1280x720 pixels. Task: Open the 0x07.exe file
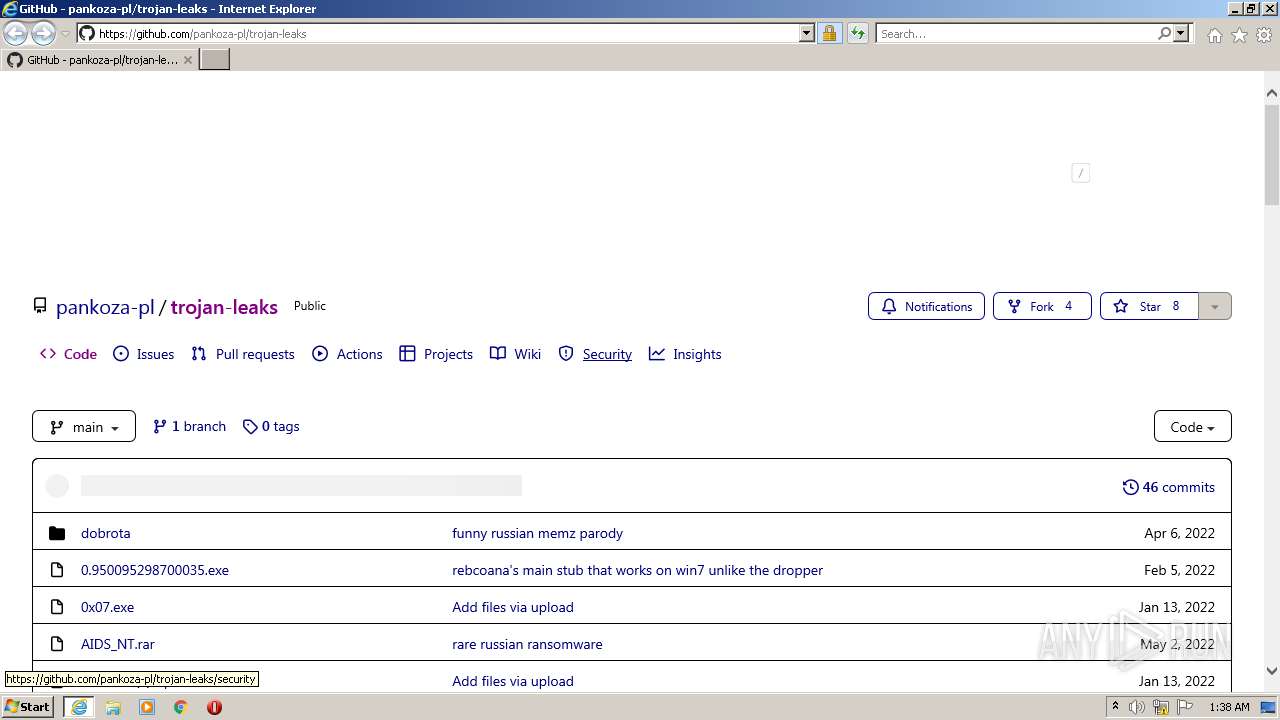[107, 607]
